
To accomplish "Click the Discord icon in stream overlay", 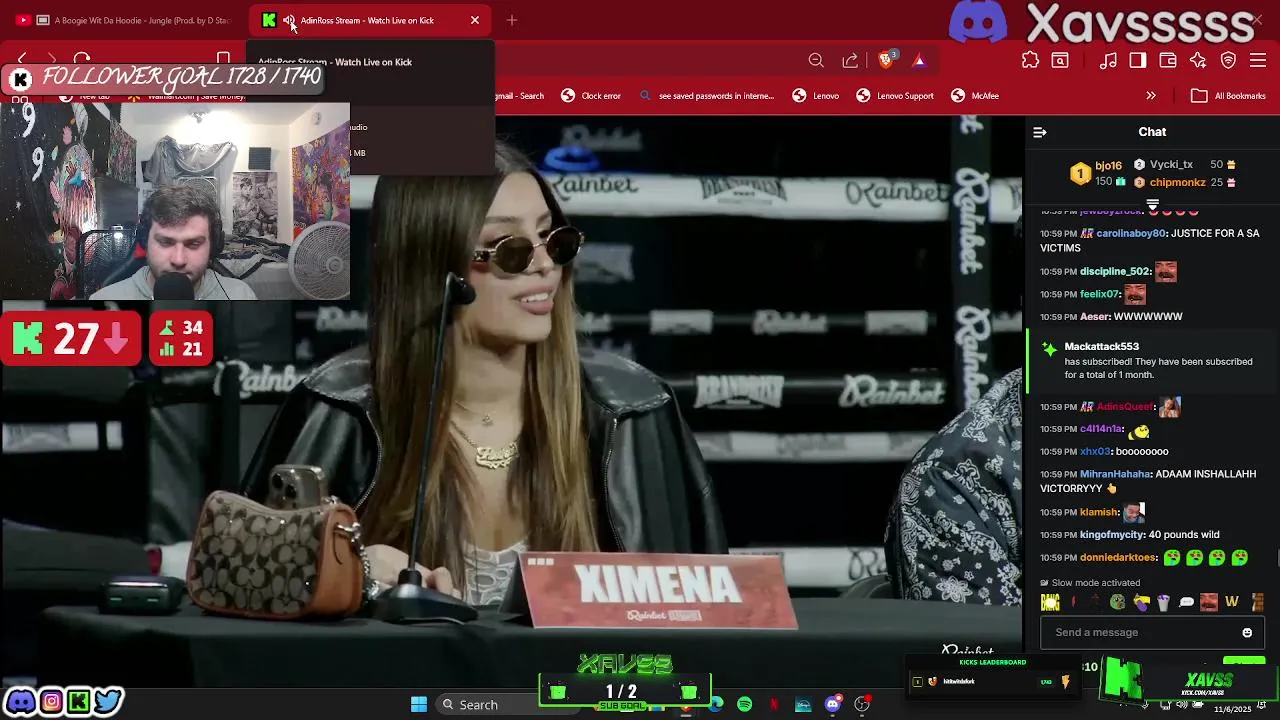I will tap(21, 701).
